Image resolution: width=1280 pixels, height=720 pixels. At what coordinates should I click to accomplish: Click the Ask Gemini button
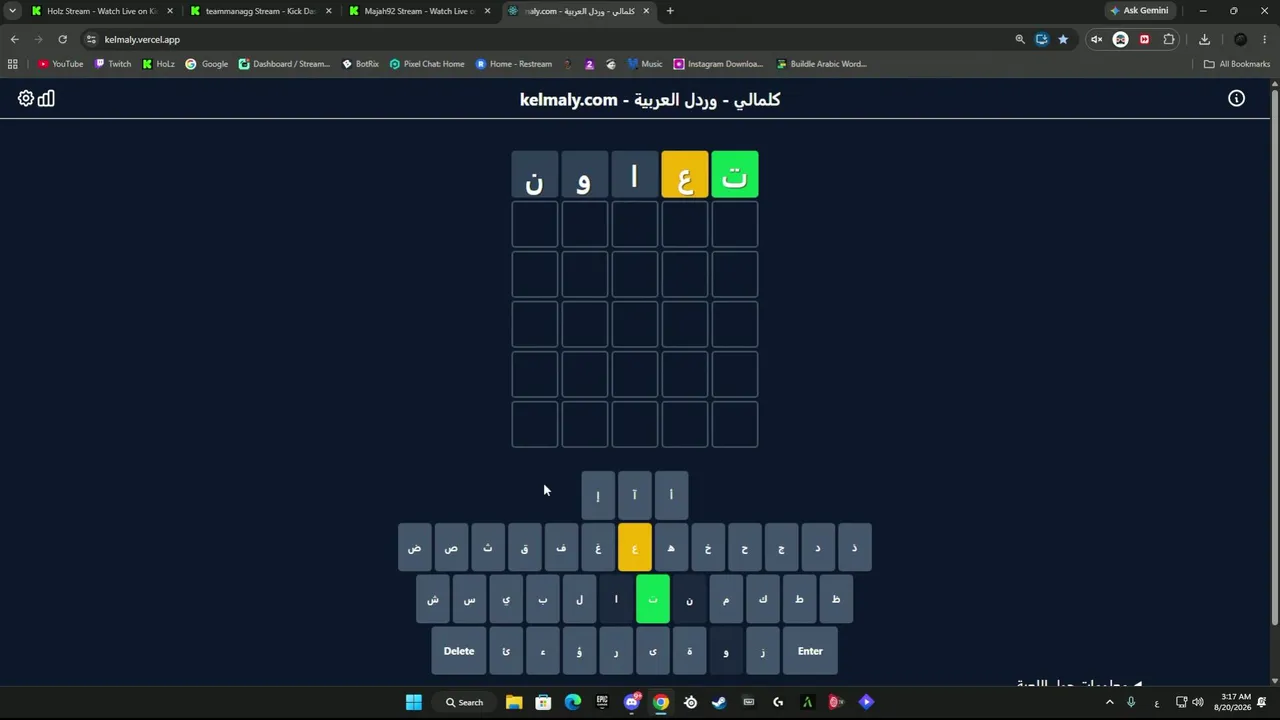pyautogui.click(x=1138, y=11)
